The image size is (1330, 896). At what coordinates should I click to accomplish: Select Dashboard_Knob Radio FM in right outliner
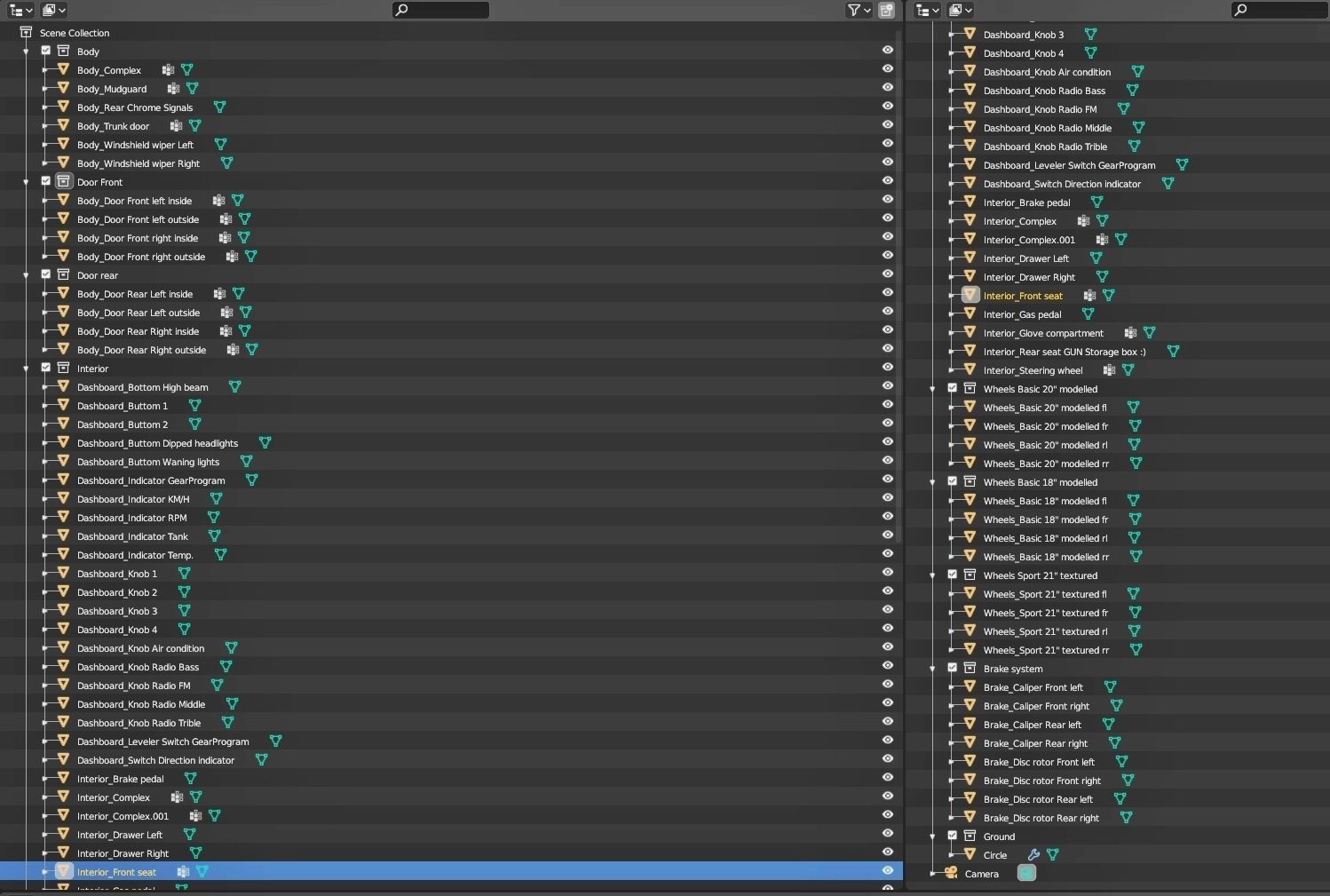coord(1040,109)
